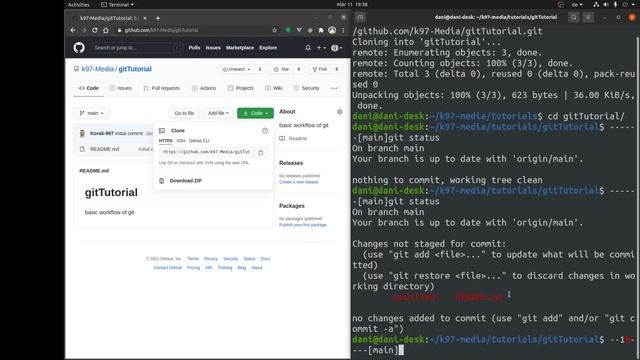Screen dimensions: 640x360
Task: Open the Terminal app menu in top bar
Action: [118, 4]
